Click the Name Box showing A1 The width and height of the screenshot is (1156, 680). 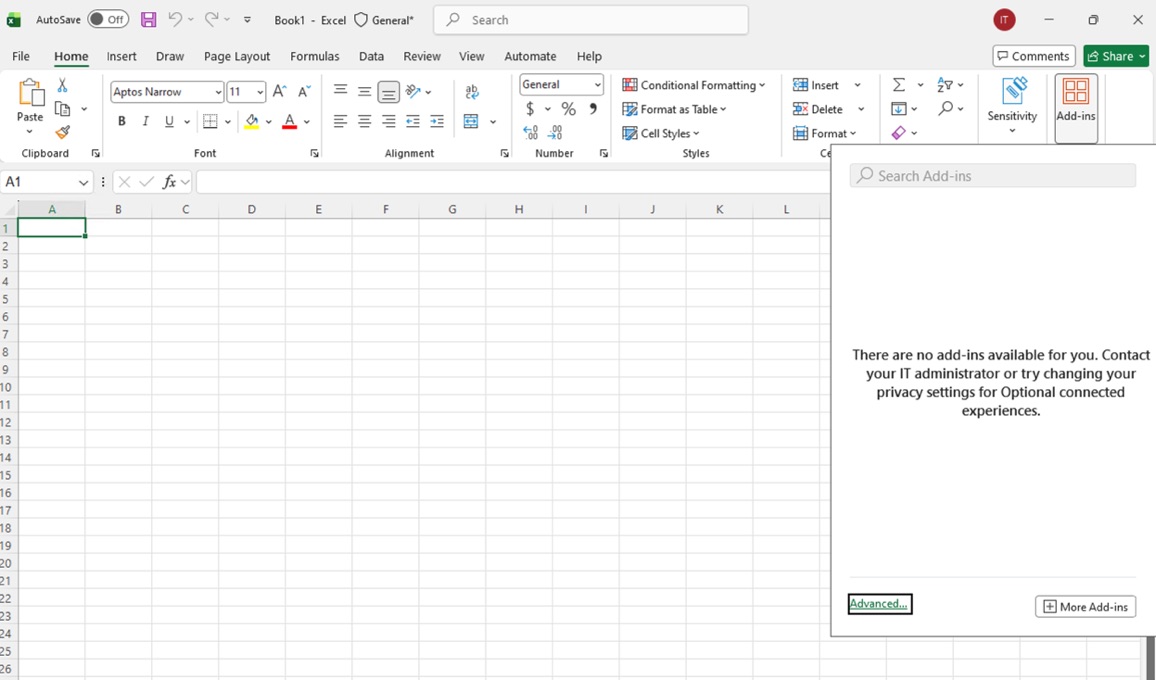(46, 181)
